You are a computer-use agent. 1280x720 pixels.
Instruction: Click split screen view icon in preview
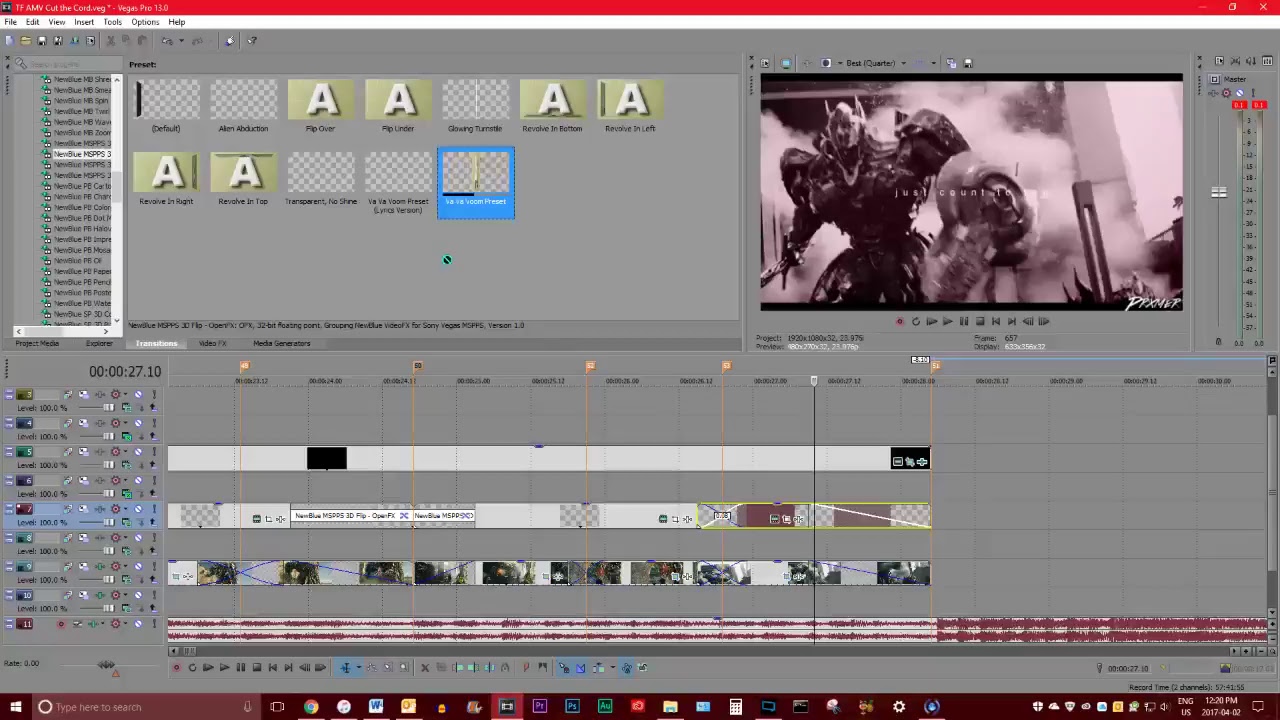(826, 63)
